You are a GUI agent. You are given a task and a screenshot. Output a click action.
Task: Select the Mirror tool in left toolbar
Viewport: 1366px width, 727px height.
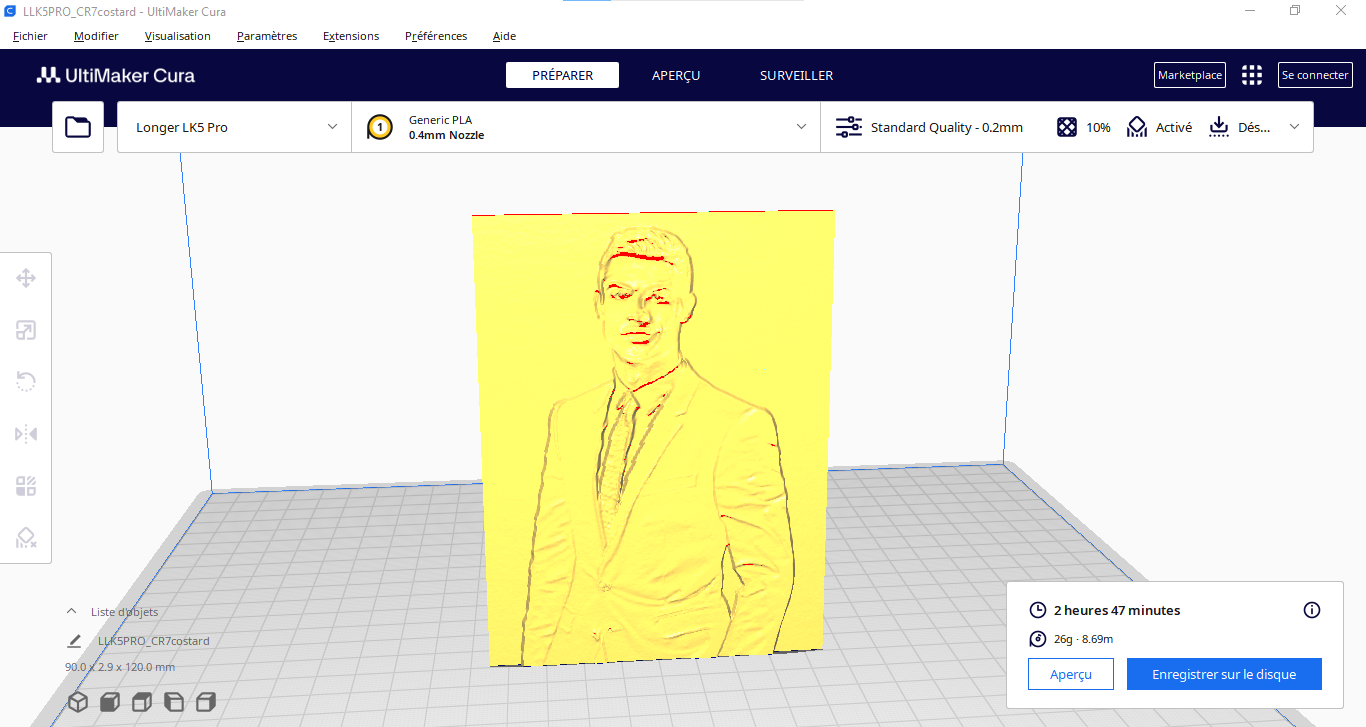pos(26,434)
